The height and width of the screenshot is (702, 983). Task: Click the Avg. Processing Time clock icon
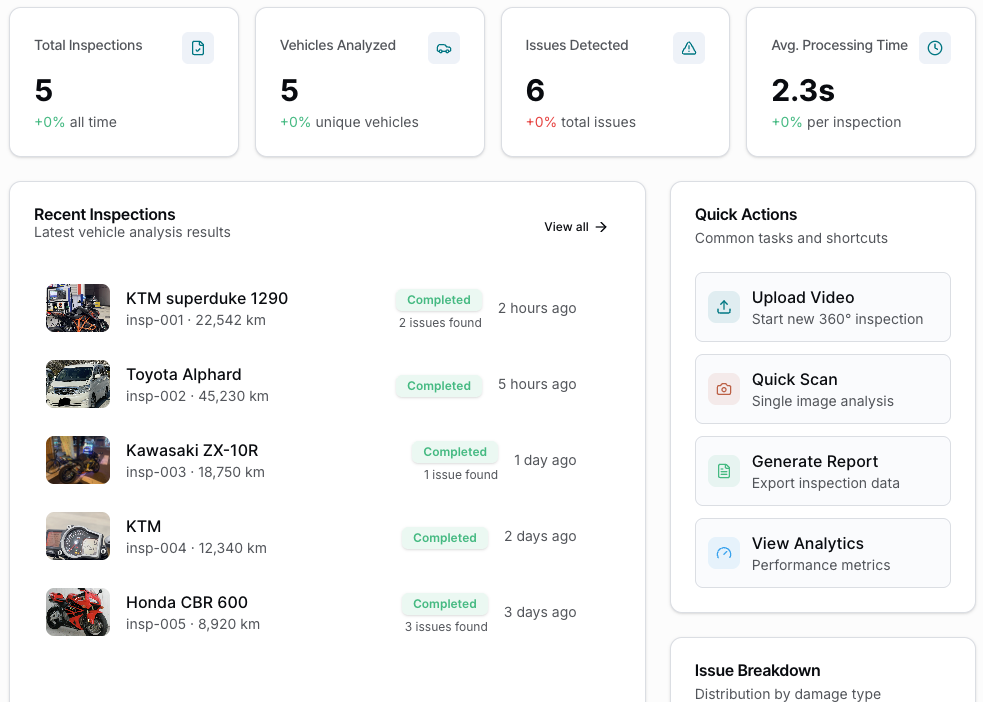click(x=935, y=48)
